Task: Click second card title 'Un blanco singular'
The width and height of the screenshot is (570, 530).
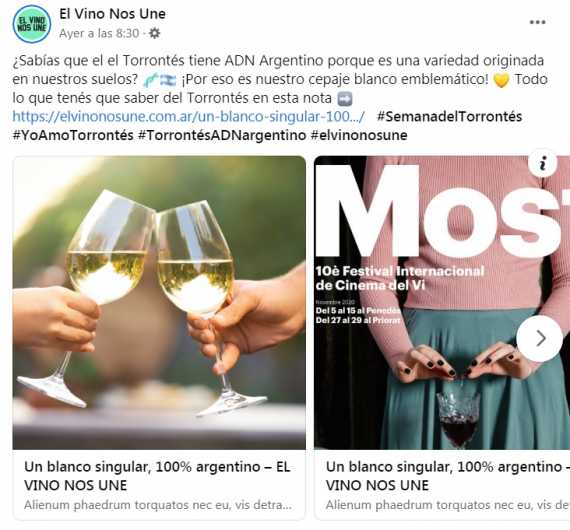Action: tap(447, 476)
